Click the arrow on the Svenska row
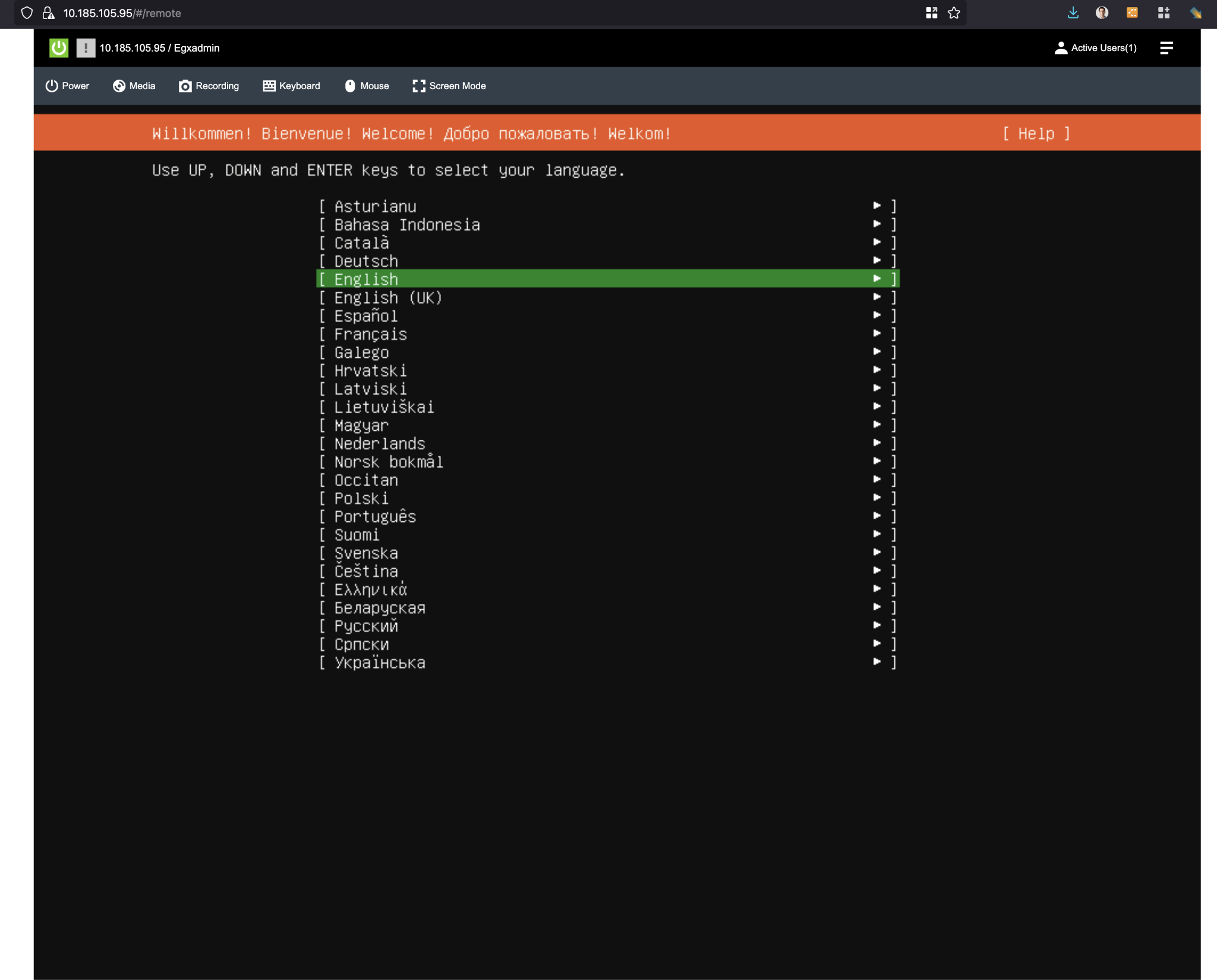Viewport: 1217px width, 980px height. click(x=877, y=552)
